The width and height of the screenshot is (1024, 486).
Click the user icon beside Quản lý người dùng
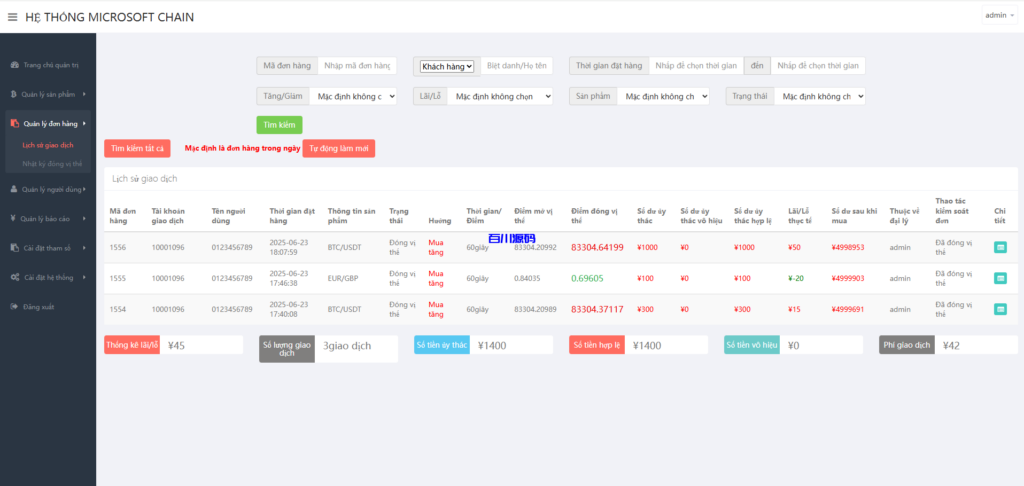14,189
